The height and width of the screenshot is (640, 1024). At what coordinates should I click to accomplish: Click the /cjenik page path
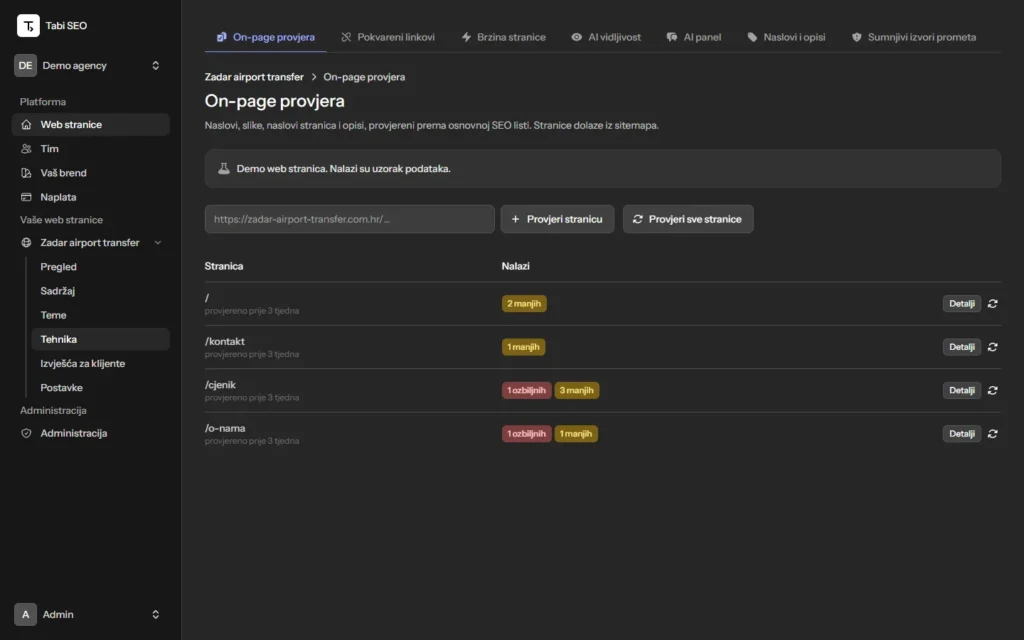pos(220,385)
